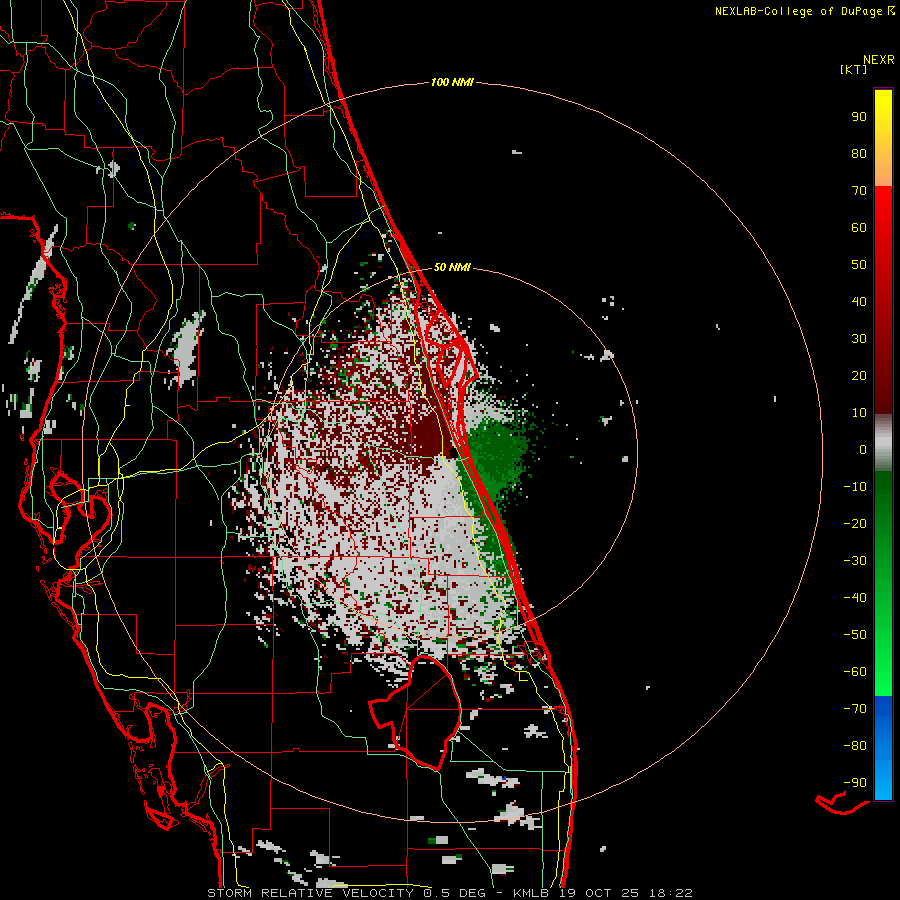Image resolution: width=900 pixels, height=900 pixels.
Task: Click the 20 value on velocity scale
Action: tap(859, 376)
